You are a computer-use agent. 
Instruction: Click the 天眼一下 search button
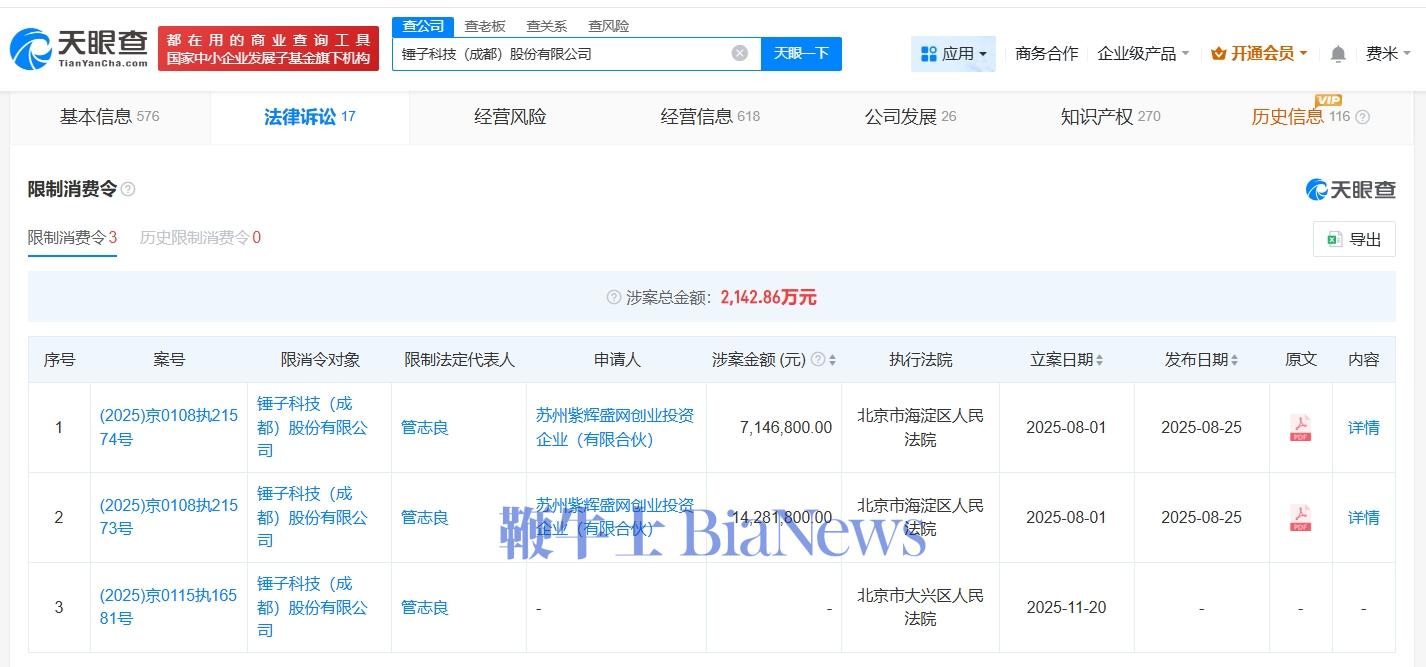[801, 54]
